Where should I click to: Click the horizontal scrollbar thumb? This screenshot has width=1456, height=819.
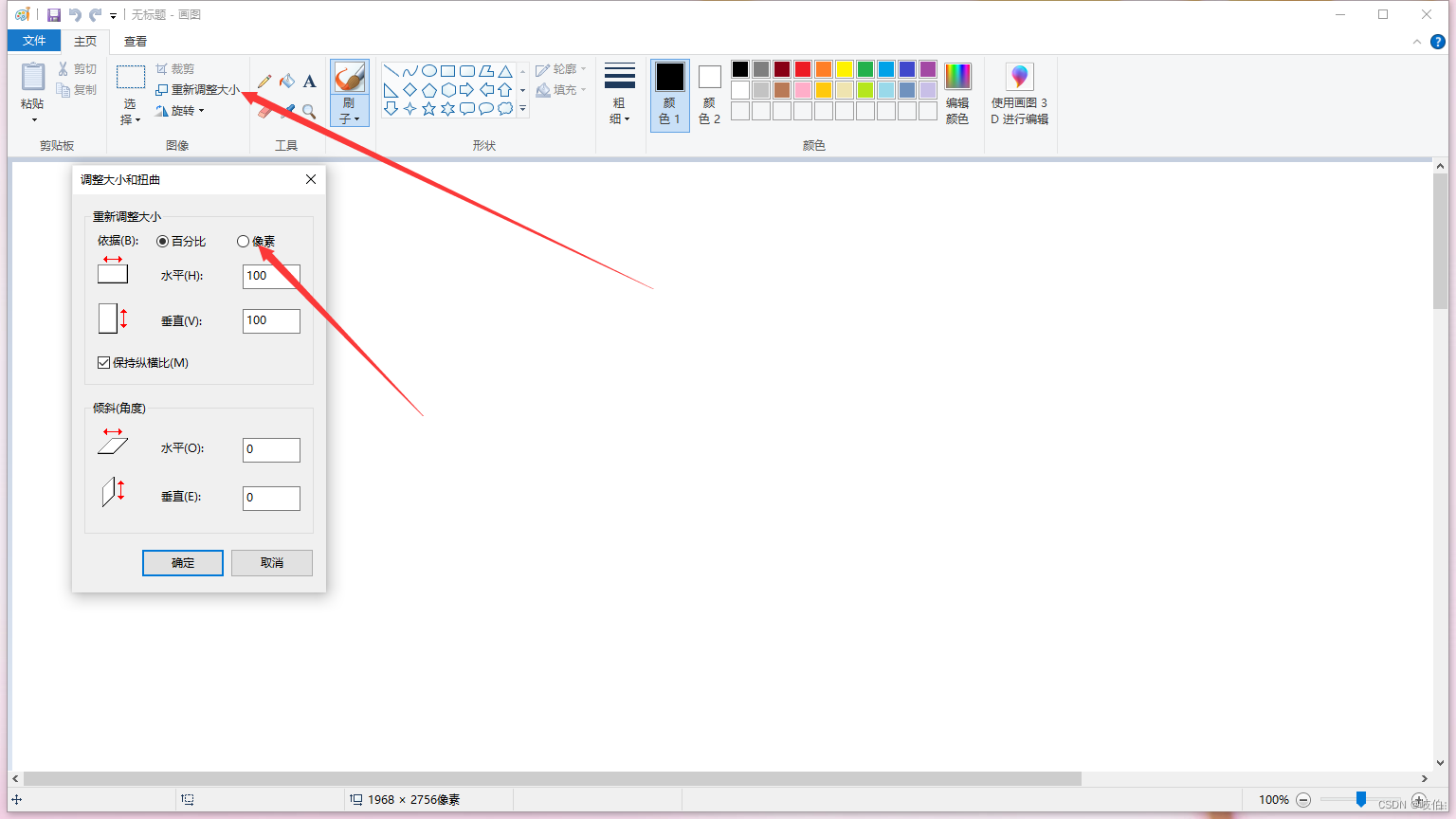point(552,778)
